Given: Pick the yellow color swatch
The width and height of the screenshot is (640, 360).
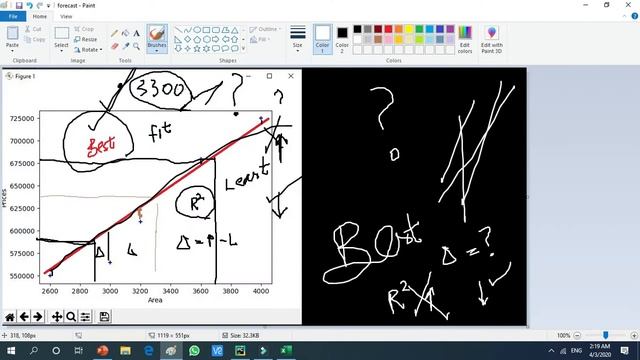Looking at the screenshot, I should [x=409, y=29].
